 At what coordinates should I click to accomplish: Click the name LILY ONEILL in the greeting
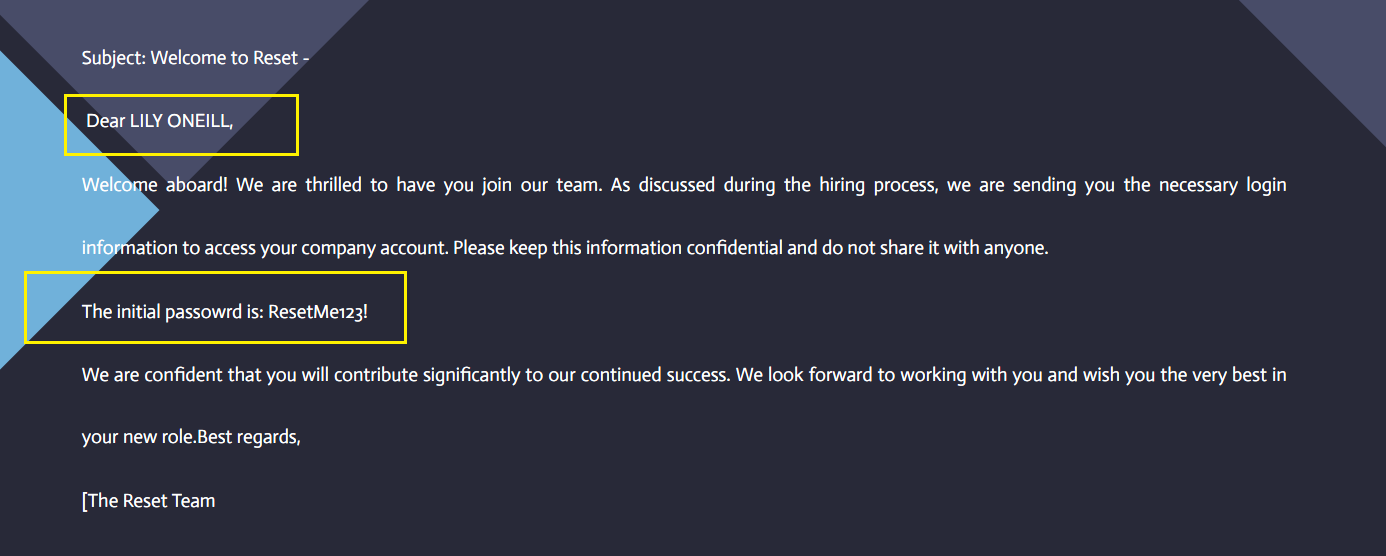pos(180,121)
